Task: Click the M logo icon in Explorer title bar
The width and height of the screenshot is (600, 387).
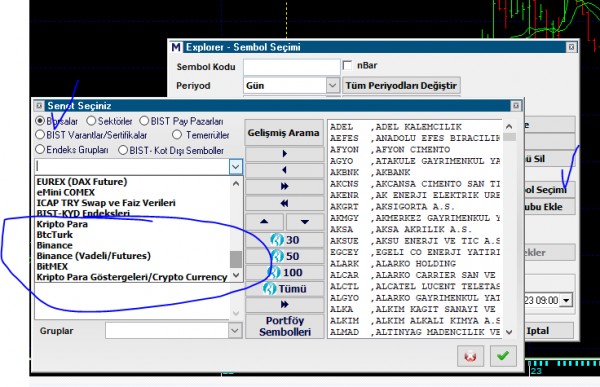Action: 176,47
